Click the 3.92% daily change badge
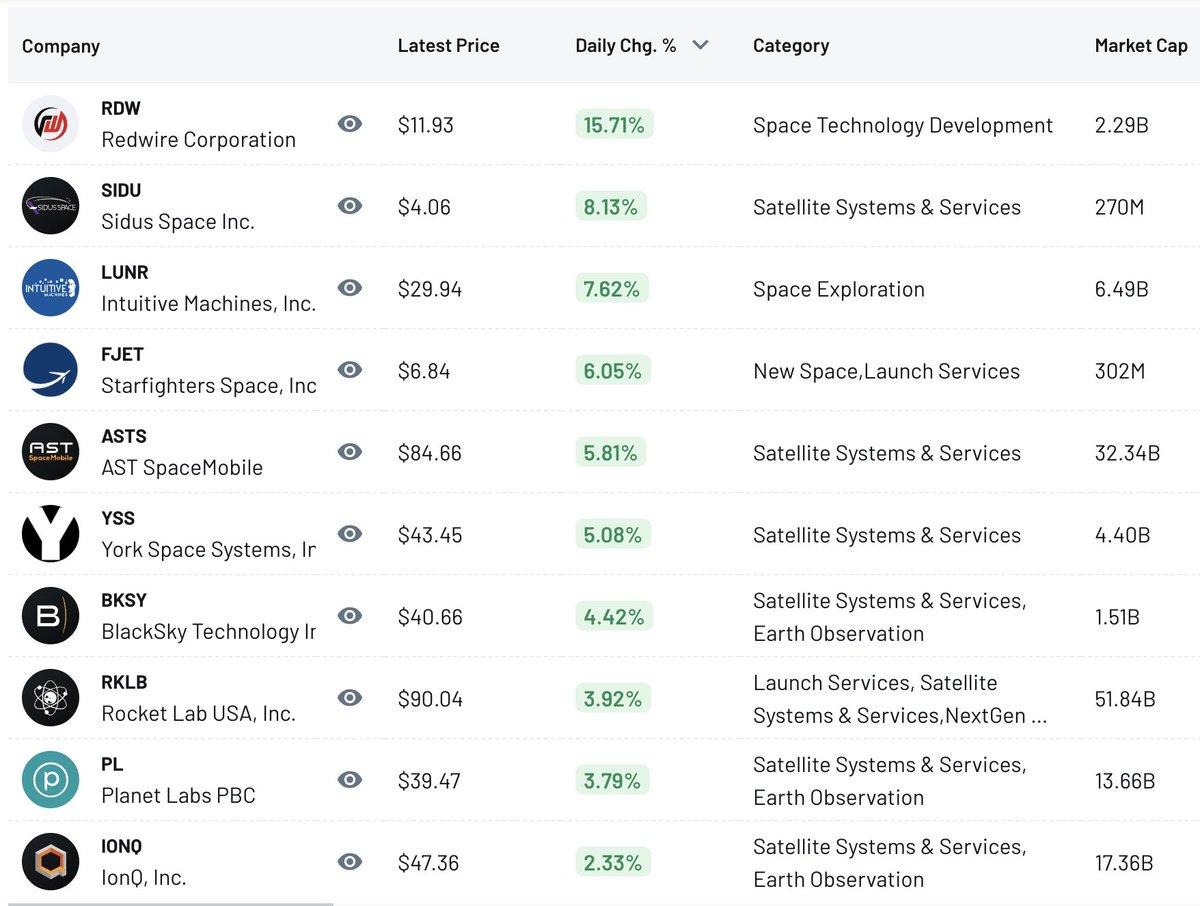1200x906 pixels. coord(613,698)
